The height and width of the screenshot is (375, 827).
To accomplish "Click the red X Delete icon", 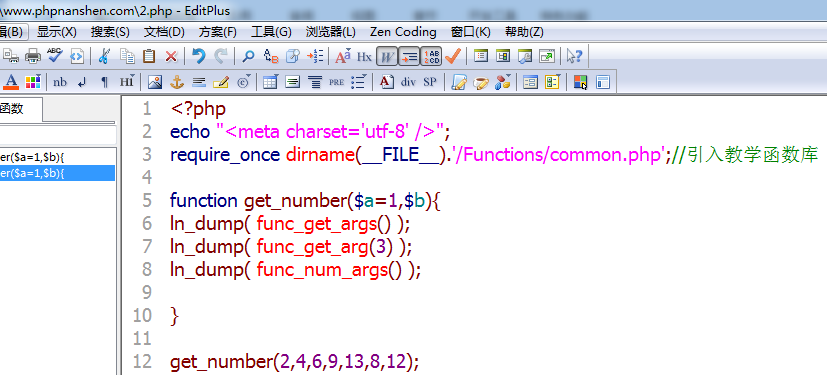I will tap(171, 56).
